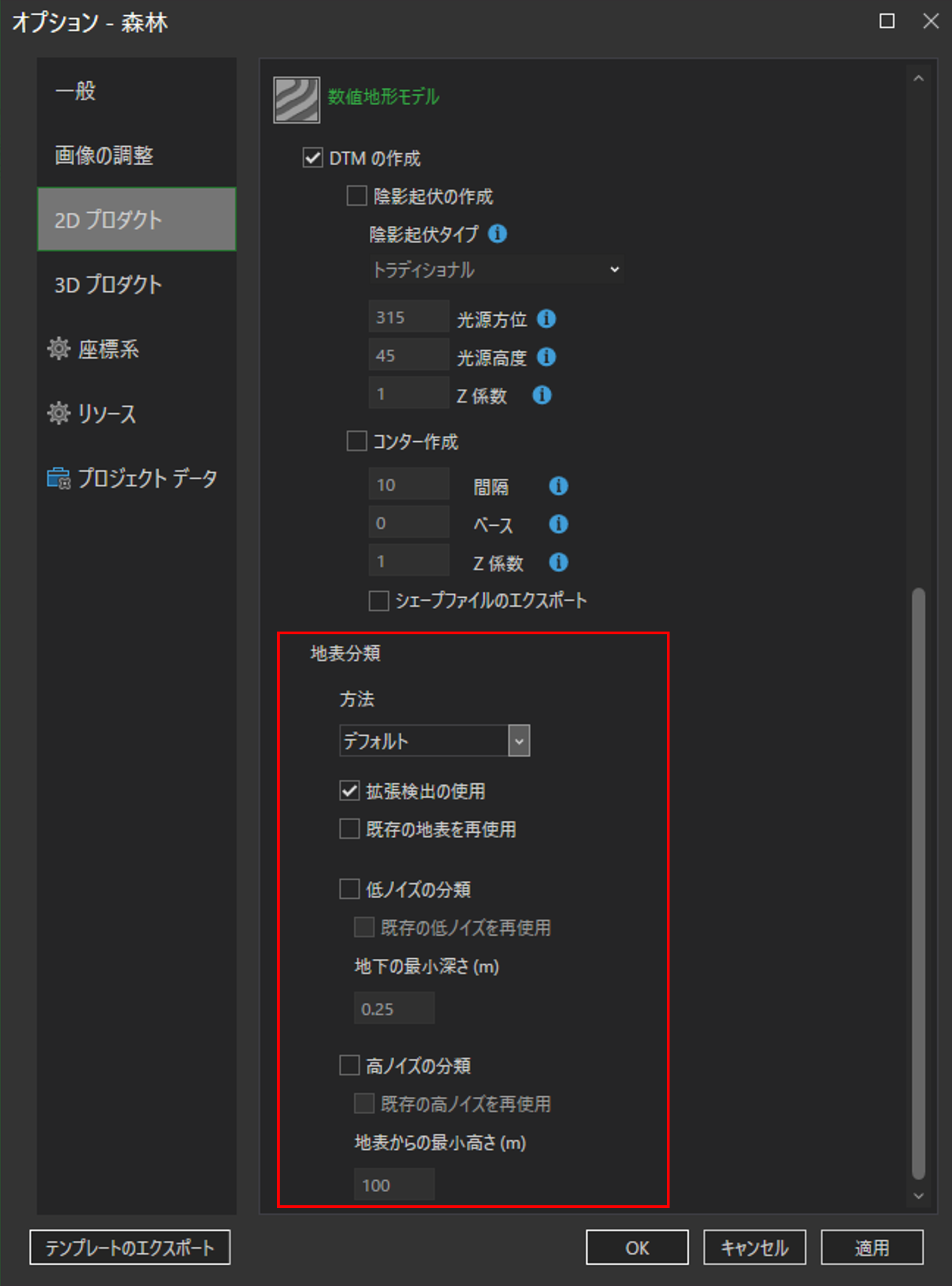Click the vertical scrollbar thumb
This screenshot has height=1286, width=952.
919,884
